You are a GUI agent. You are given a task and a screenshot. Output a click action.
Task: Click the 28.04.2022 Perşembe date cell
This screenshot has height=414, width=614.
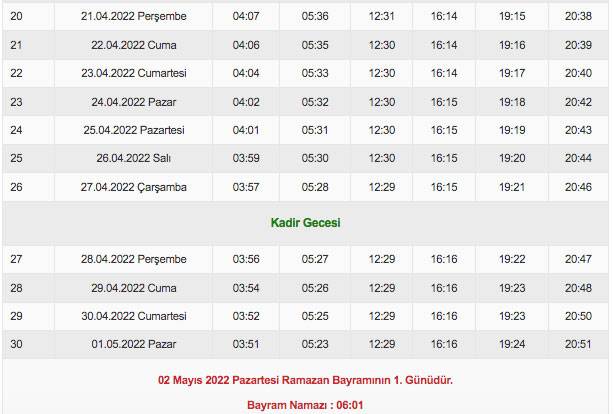(134, 259)
